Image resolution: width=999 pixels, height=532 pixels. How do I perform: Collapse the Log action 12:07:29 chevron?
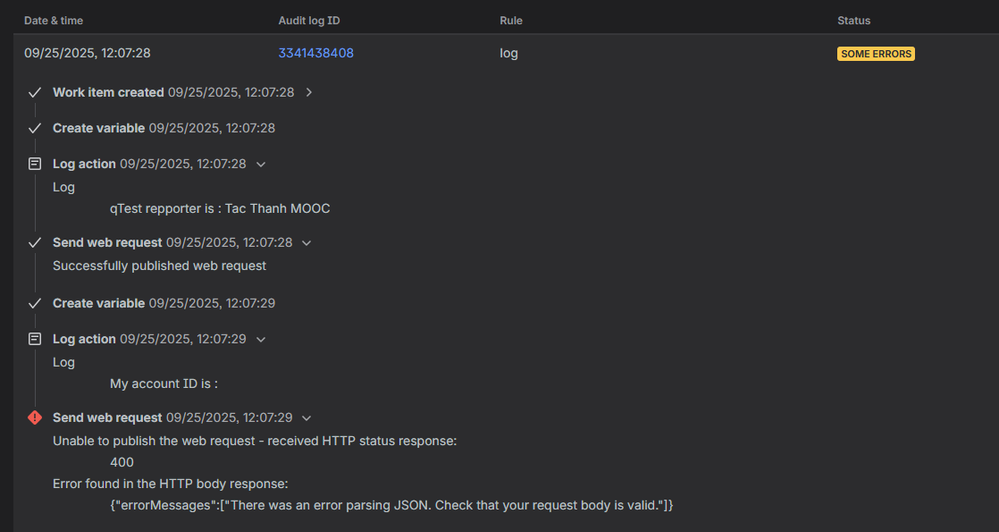coord(261,340)
